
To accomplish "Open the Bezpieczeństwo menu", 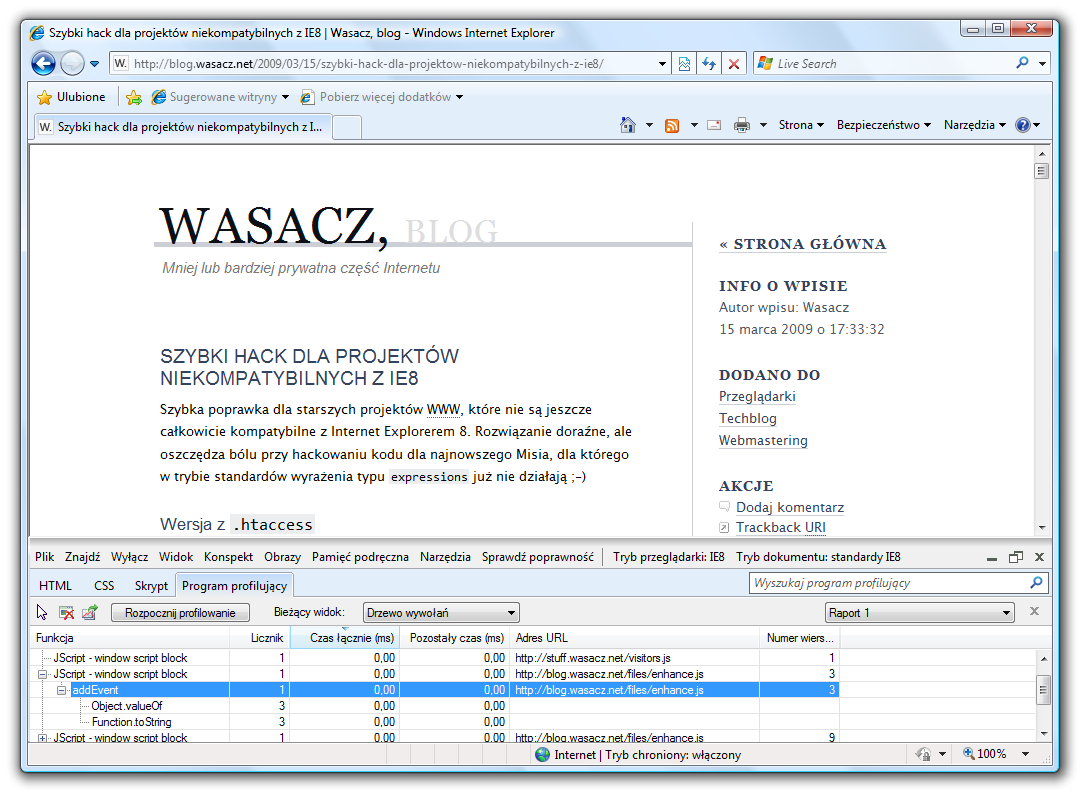I will (x=884, y=125).
